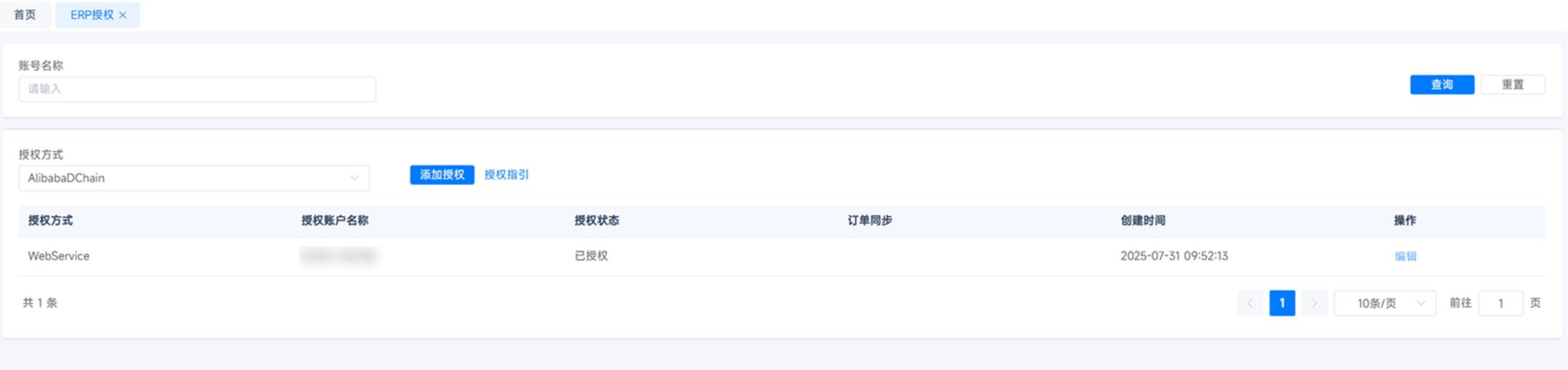Expand the AlibabaDChain 授权方式 dropdown
The height and width of the screenshot is (370, 1568).
(x=194, y=178)
